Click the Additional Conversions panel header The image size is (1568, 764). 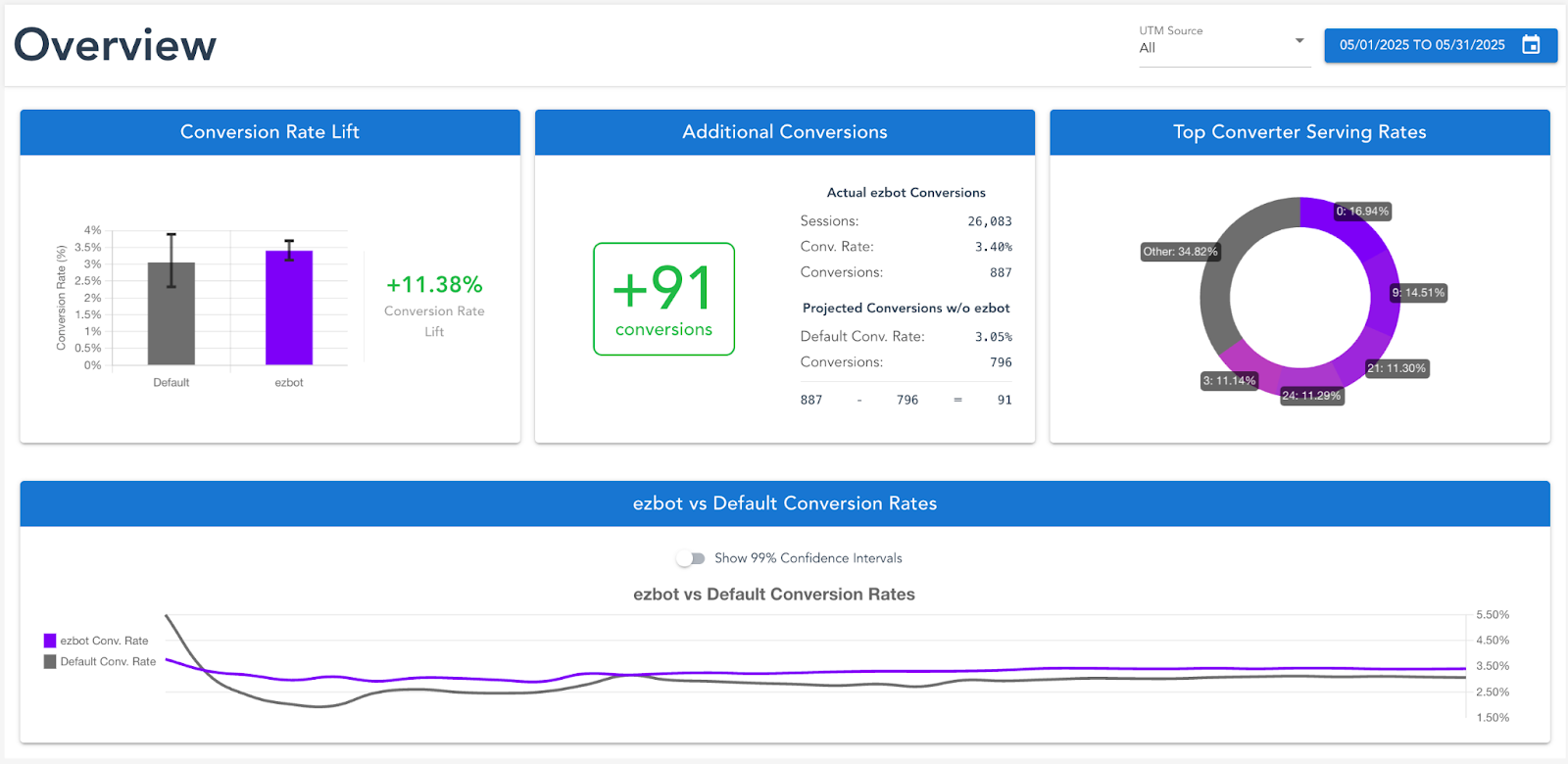click(785, 132)
